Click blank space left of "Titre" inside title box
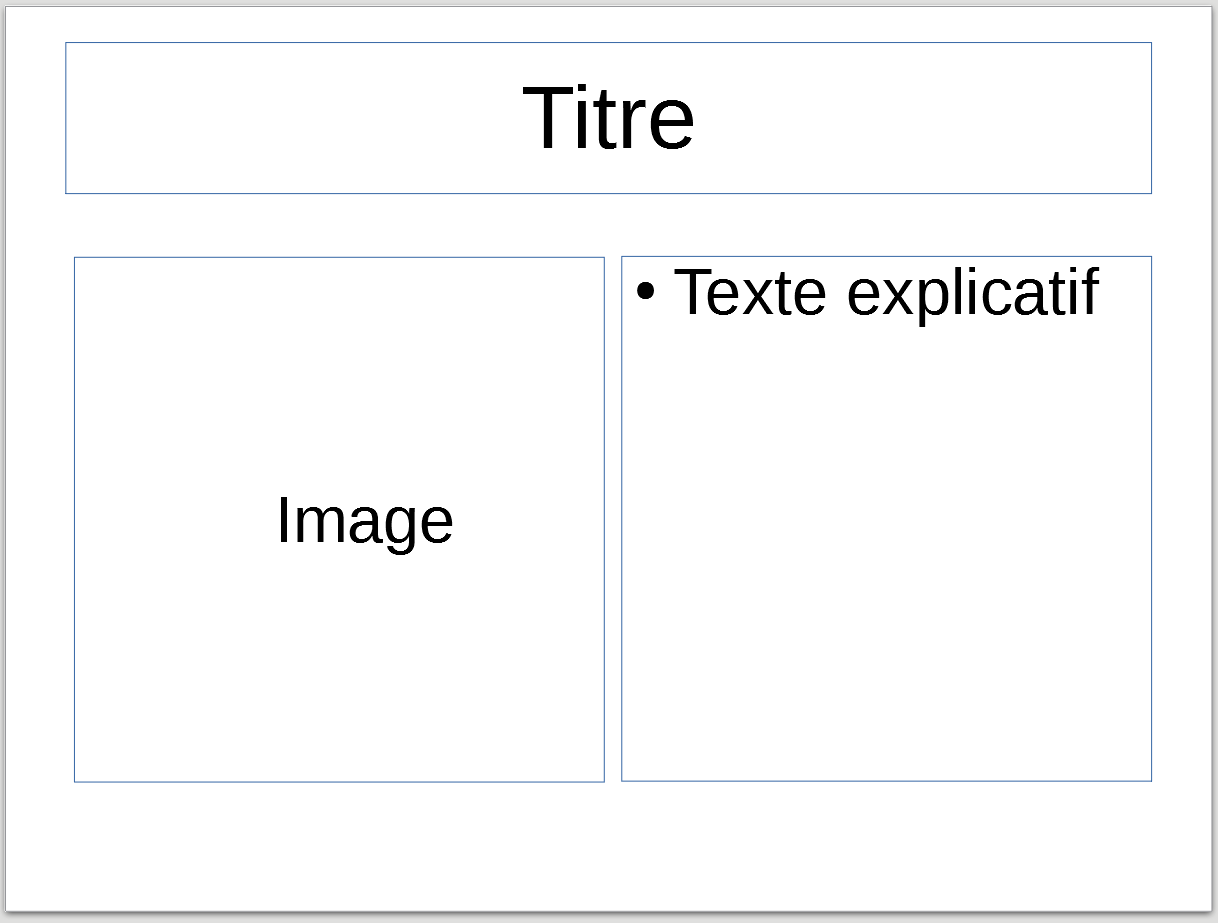The image size is (1218, 923). click(x=290, y=118)
